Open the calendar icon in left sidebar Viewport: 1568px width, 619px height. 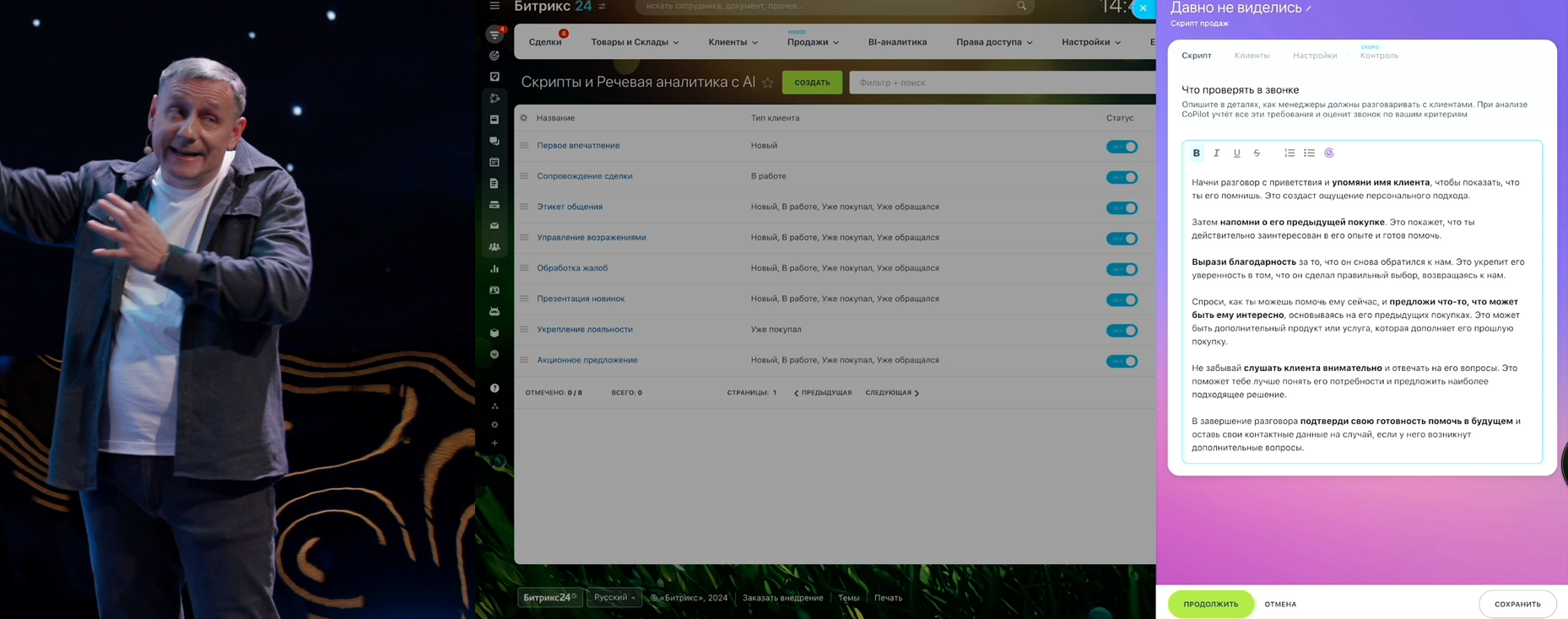pyautogui.click(x=495, y=162)
